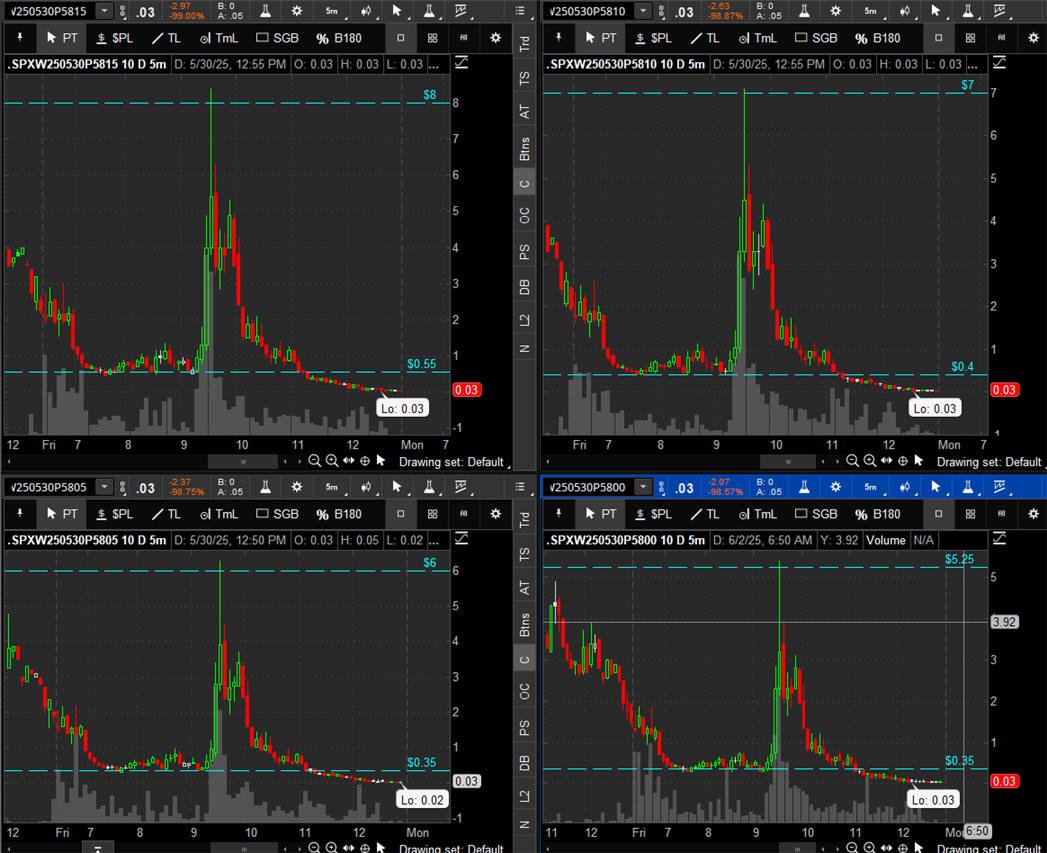Image resolution: width=1047 pixels, height=853 pixels.
Task: Zoom in on the P5815 chart time axis
Action: (x=332, y=461)
